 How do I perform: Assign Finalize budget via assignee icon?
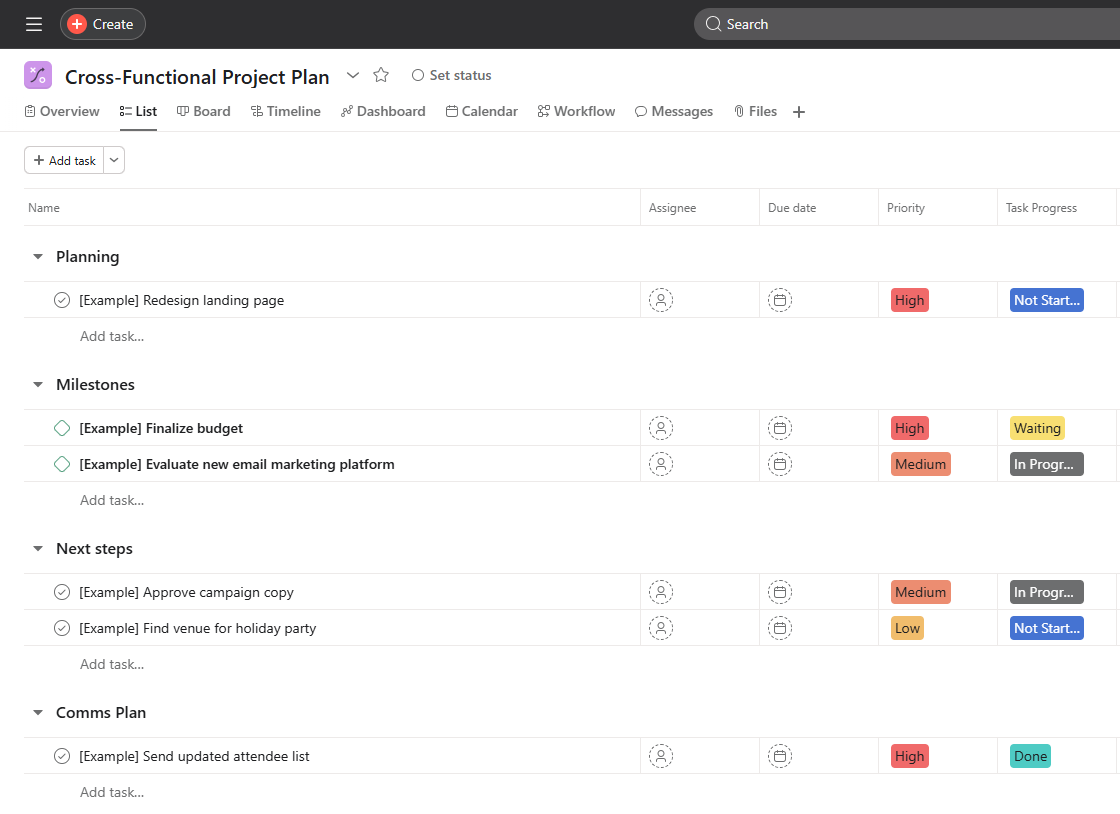(x=661, y=428)
